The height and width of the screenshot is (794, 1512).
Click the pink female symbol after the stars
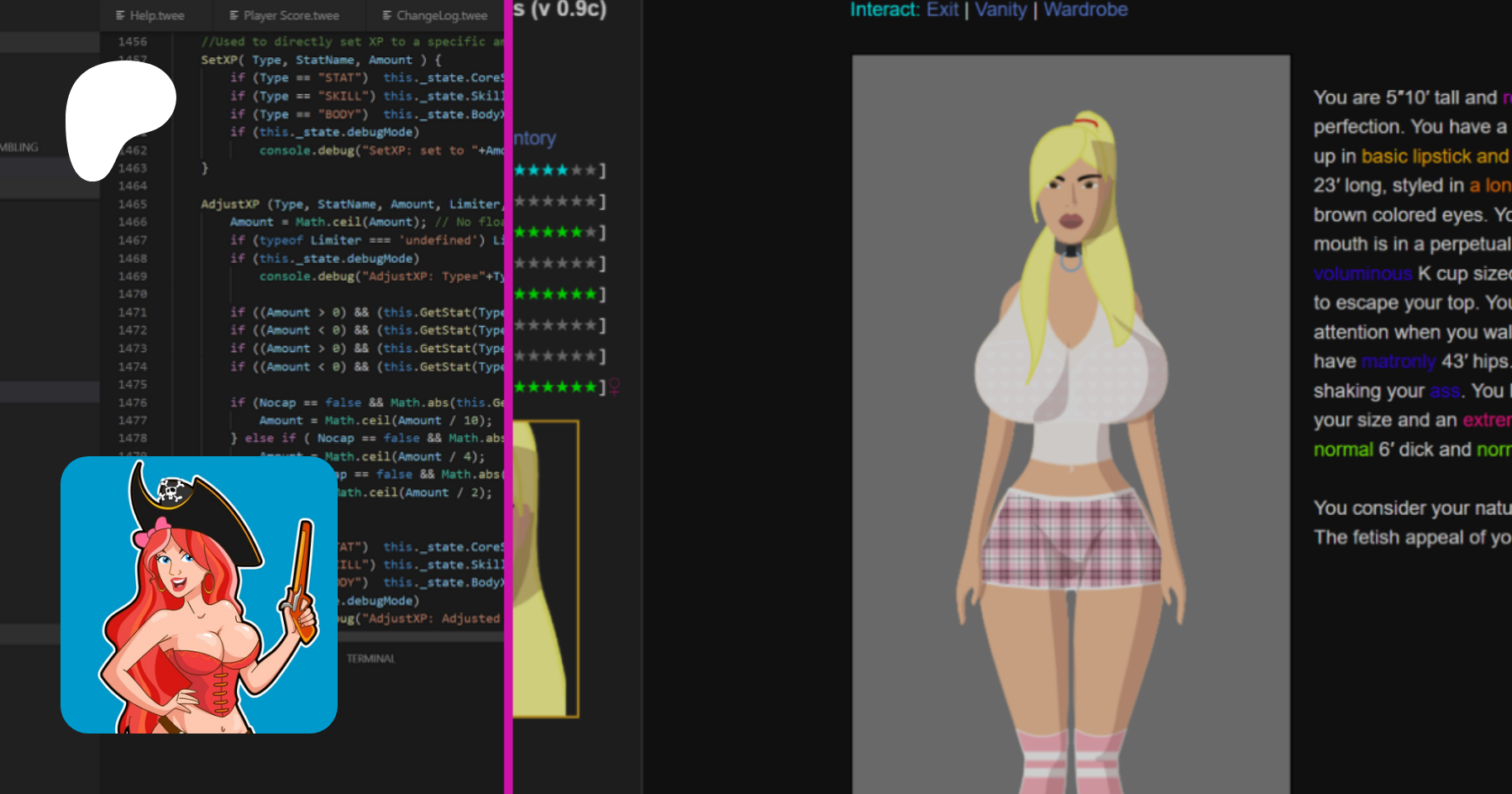tap(614, 386)
